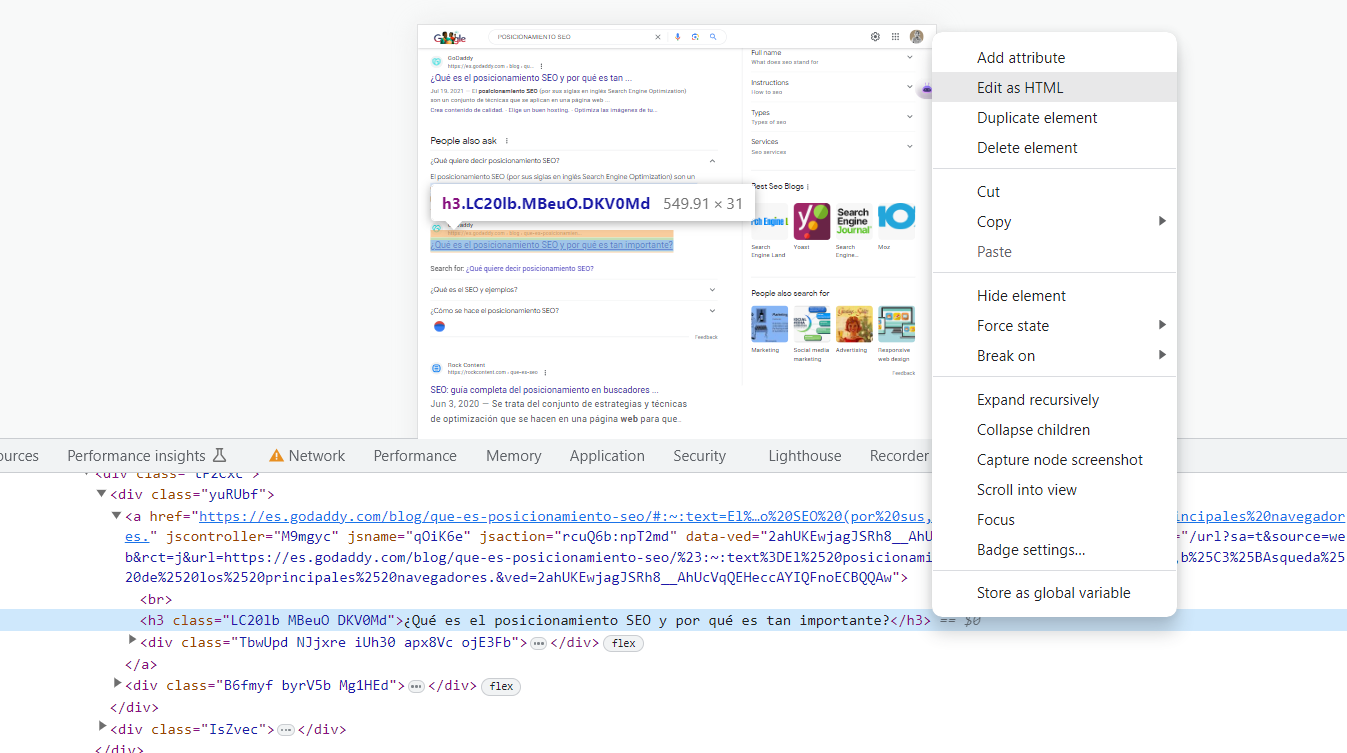Screen dimensions: 1347x753
Task: Click the purple bot extension icon
Action: [926, 90]
